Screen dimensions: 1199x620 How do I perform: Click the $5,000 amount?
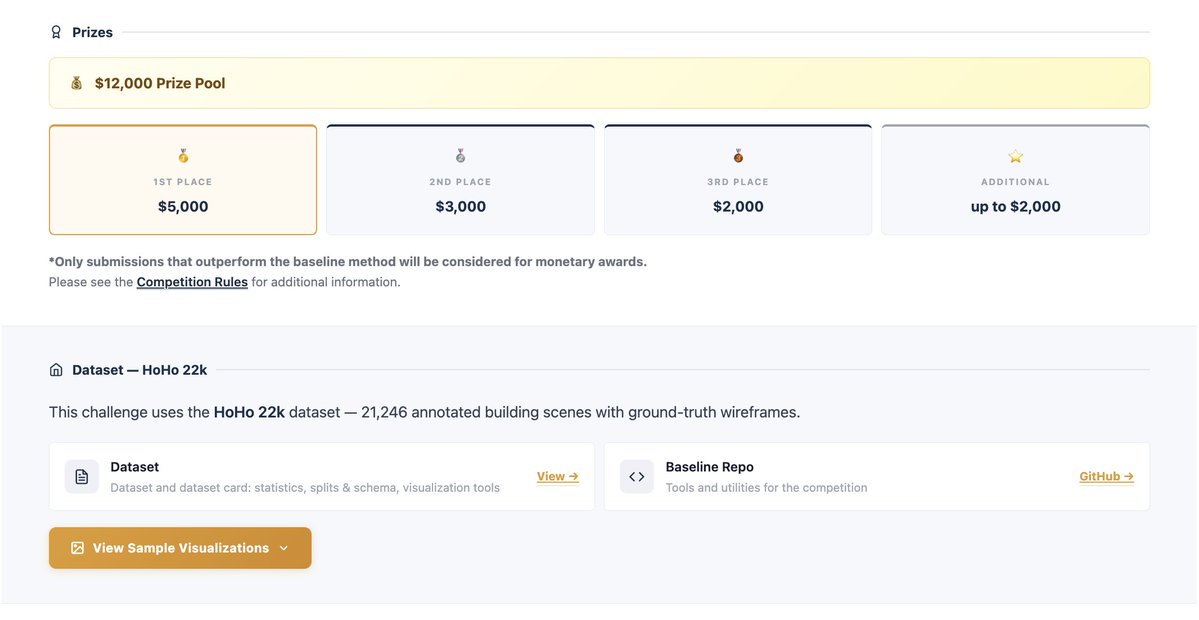183,206
